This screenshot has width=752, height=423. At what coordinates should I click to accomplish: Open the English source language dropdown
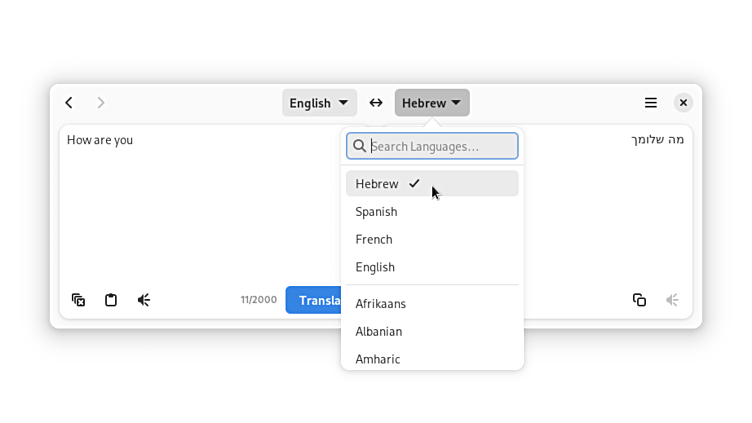coord(319,103)
